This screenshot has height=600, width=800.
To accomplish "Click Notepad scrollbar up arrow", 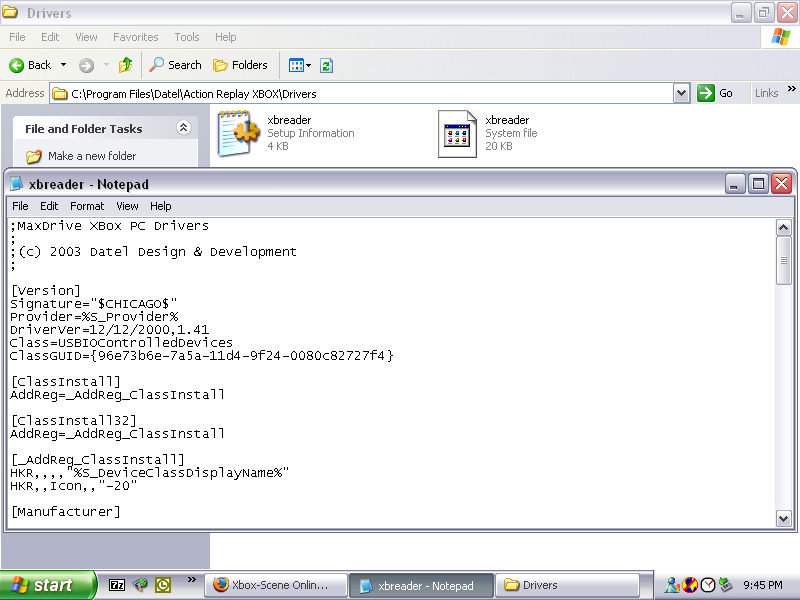I will coord(783,228).
